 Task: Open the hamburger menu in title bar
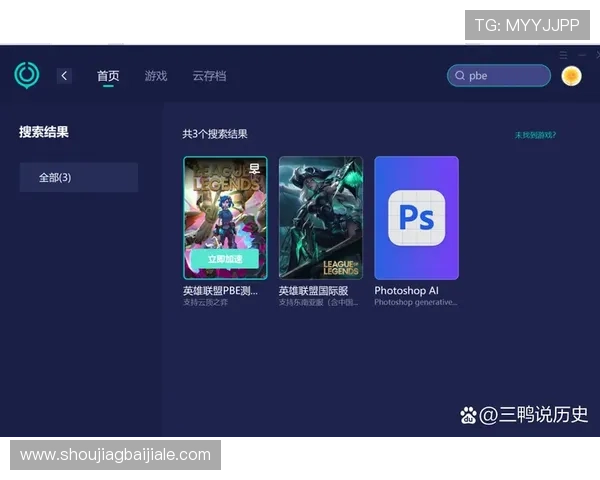pyautogui.click(x=563, y=55)
